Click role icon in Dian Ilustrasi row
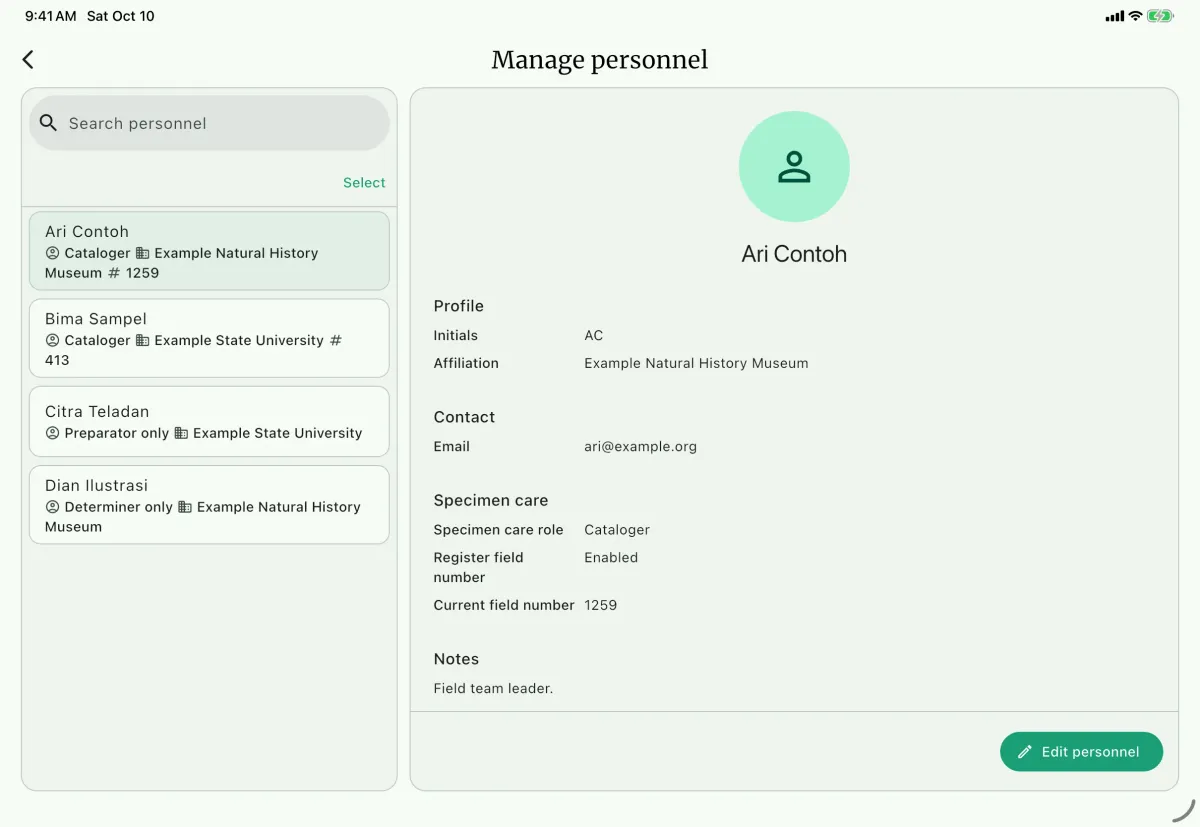The width and height of the screenshot is (1200, 827). point(52,507)
